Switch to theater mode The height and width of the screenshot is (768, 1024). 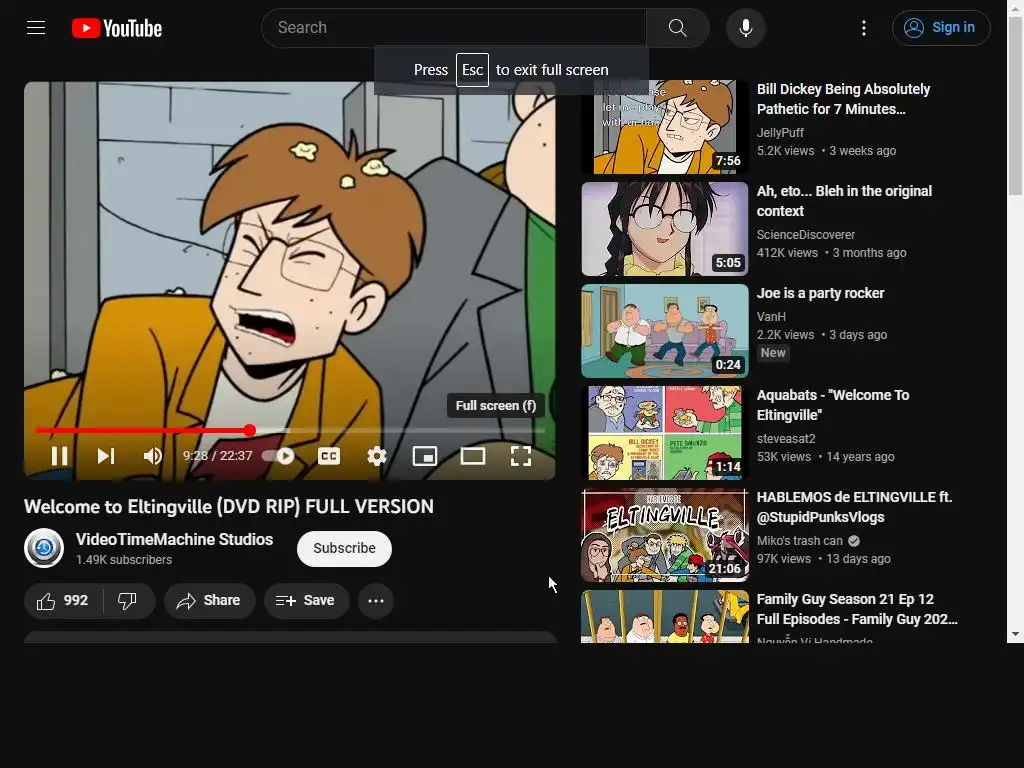(473, 456)
